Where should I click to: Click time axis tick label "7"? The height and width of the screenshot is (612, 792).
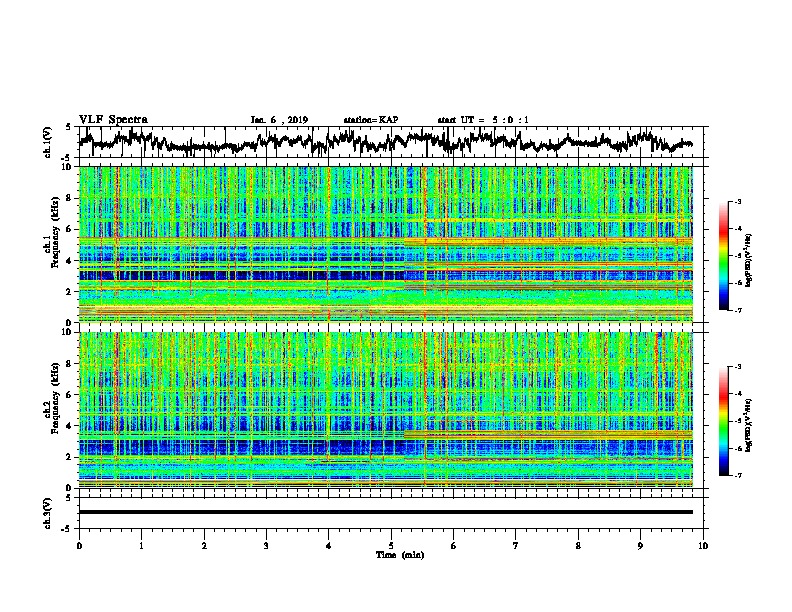516,546
